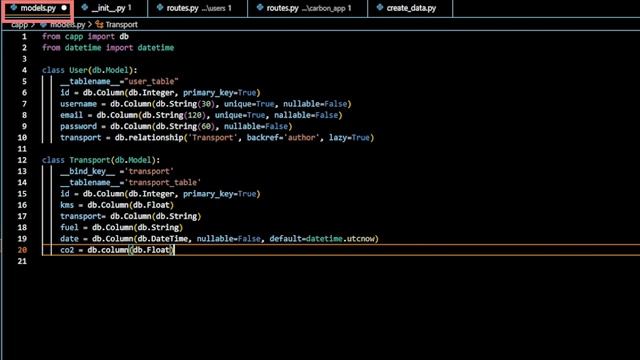The height and width of the screenshot is (360, 640).
Task: Open the create_data.py tab
Action: coord(411,8)
